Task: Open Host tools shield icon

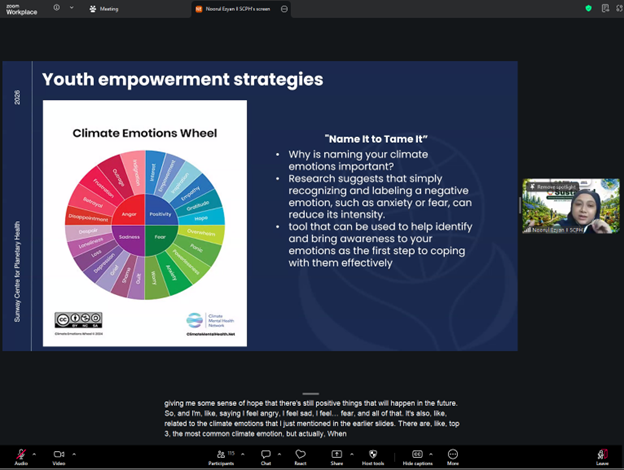Action: [x=372, y=454]
